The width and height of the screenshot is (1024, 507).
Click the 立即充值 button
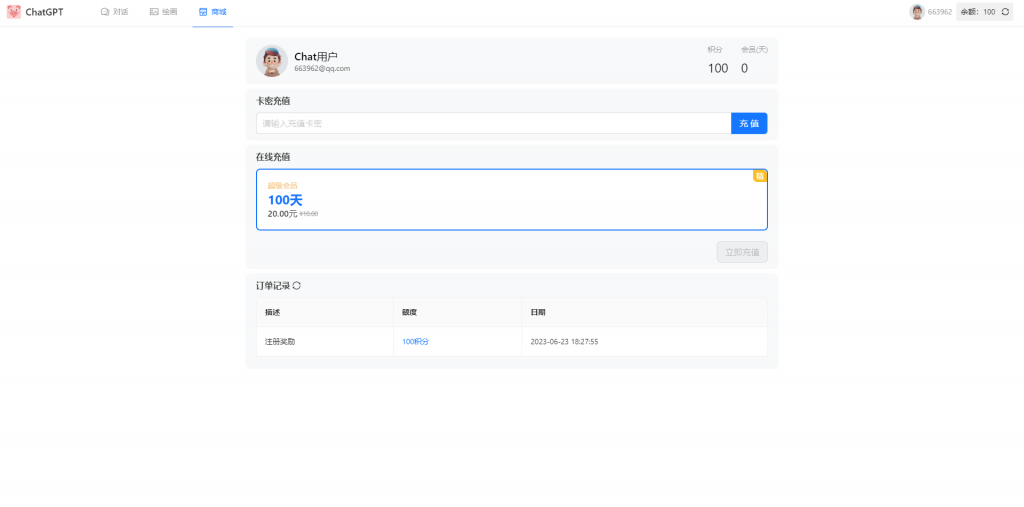coord(742,252)
